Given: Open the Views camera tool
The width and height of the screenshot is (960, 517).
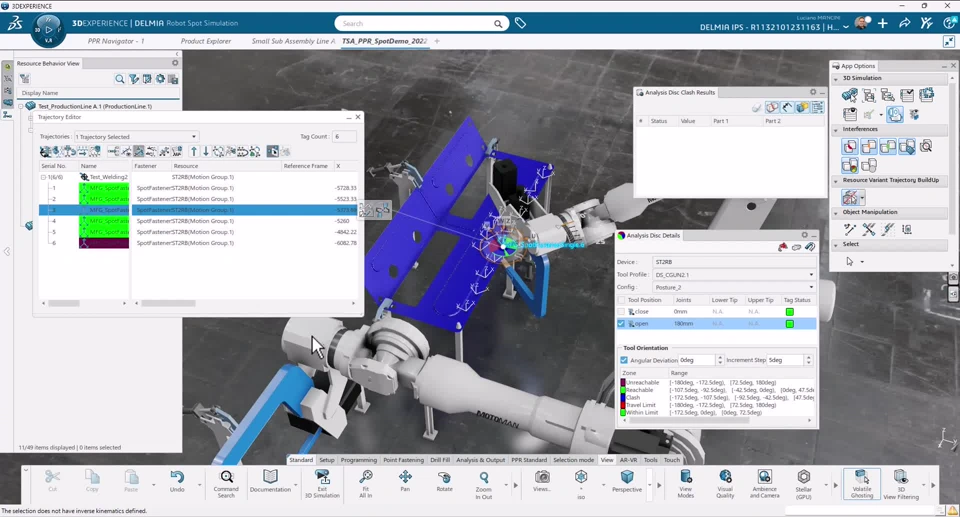Looking at the screenshot, I should [542, 481].
